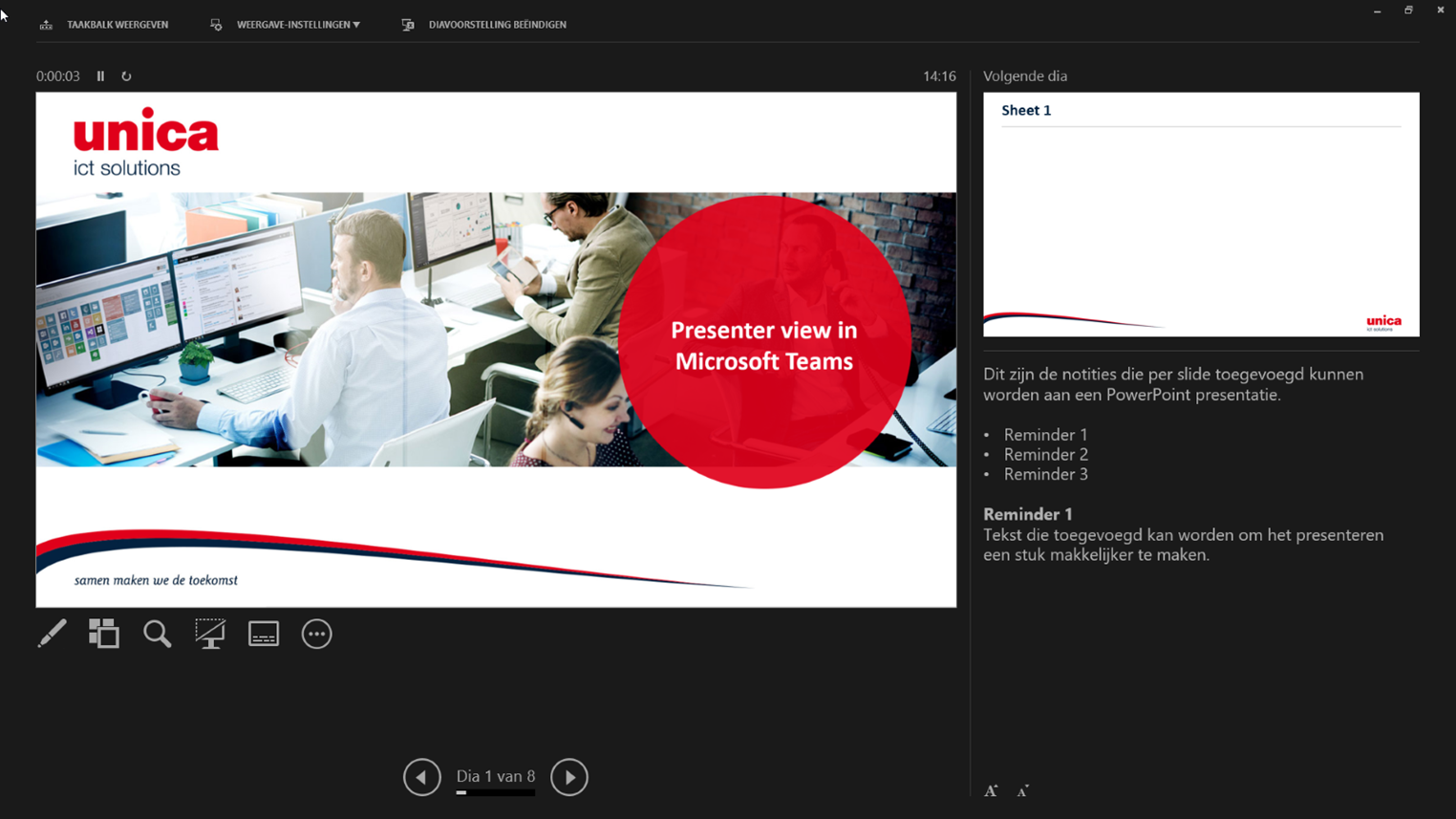Close the presenter view window

[1440, 11]
